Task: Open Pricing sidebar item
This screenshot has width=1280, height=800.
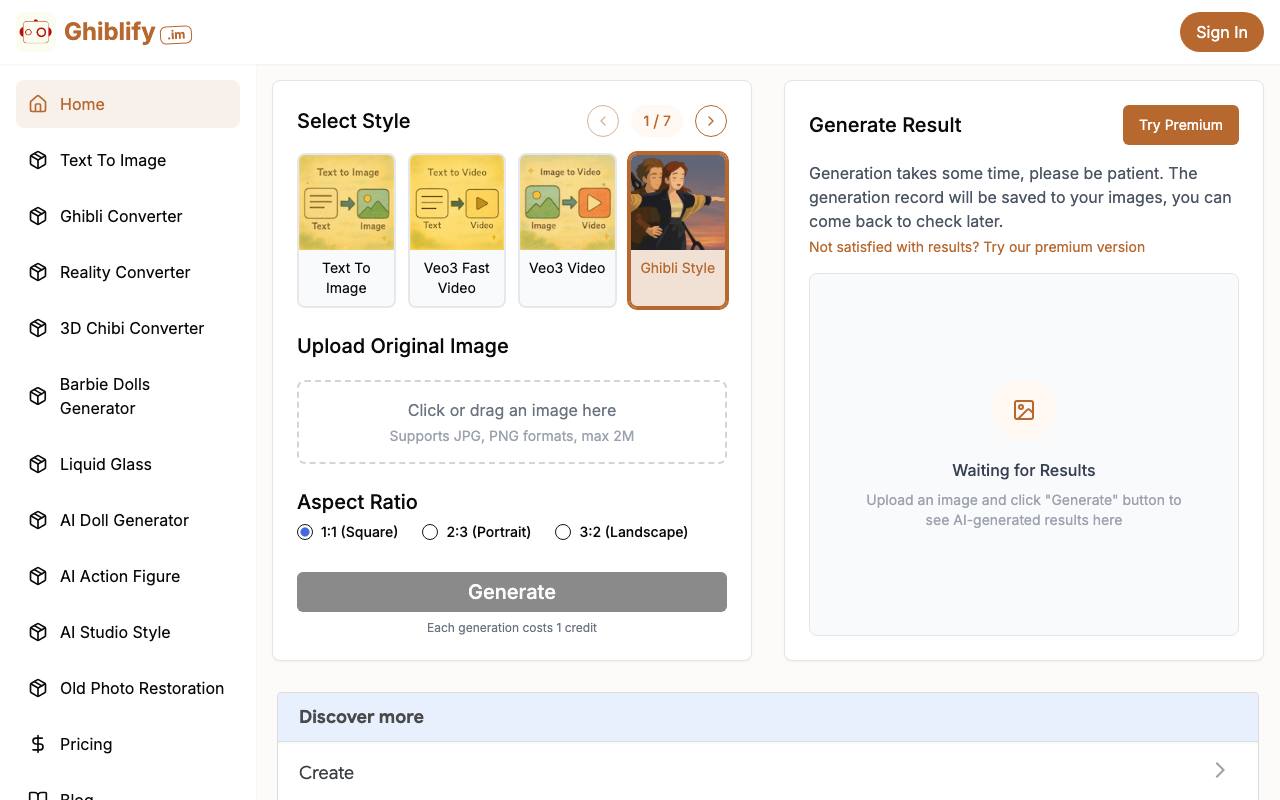Action: 128,744
